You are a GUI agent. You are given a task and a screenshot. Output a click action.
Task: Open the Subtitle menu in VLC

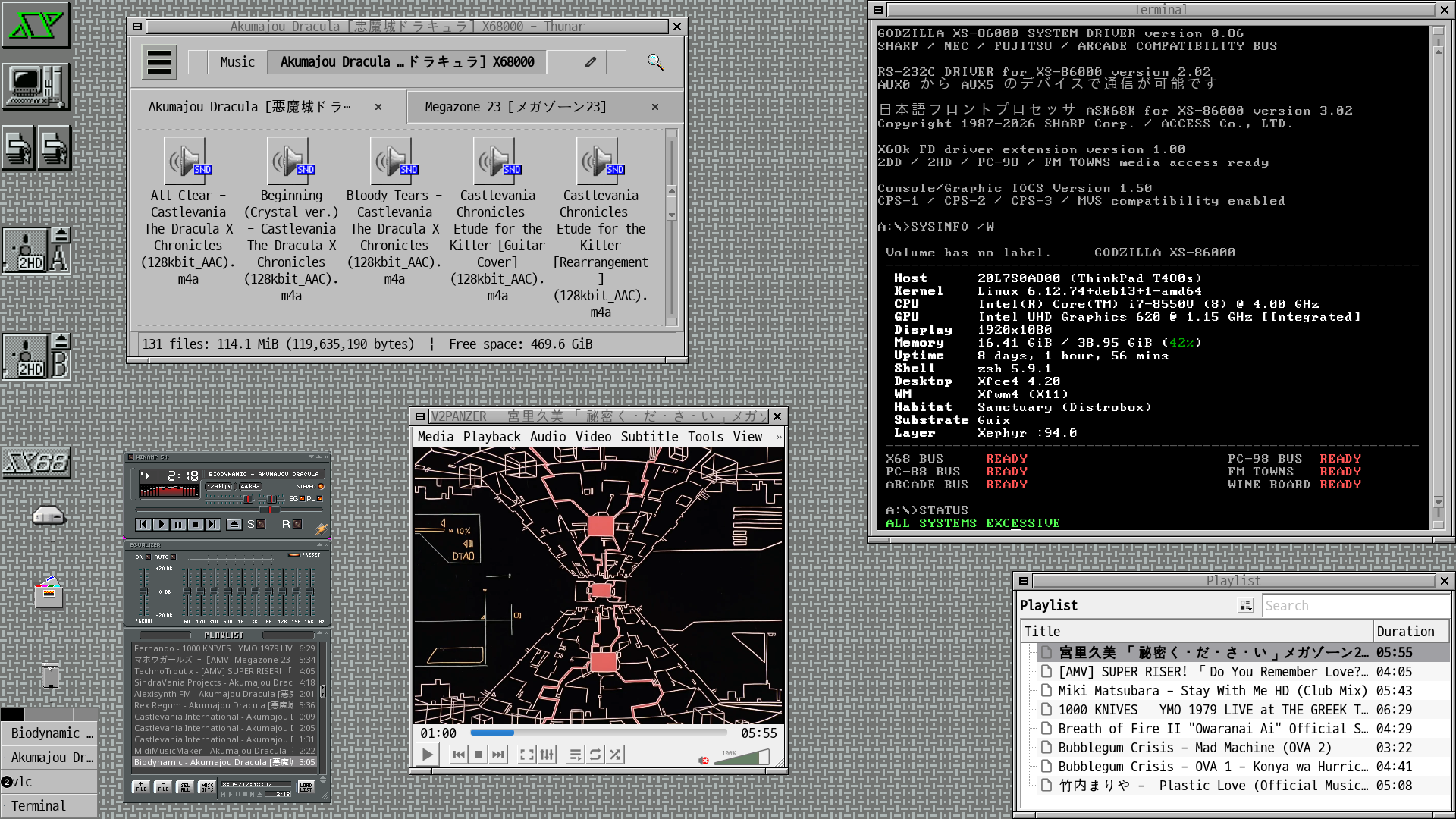point(649,437)
